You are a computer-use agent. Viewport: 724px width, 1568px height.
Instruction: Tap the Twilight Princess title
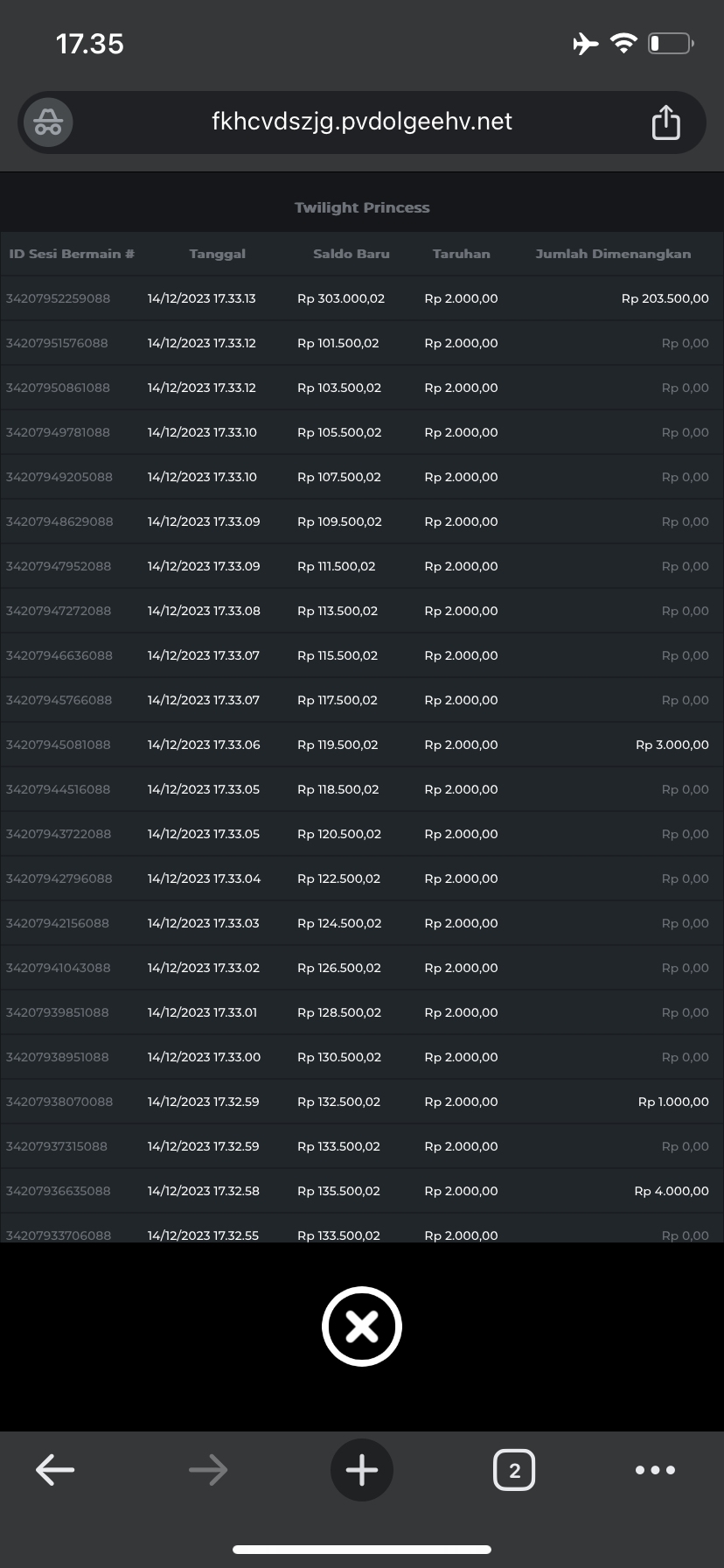click(x=362, y=207)
